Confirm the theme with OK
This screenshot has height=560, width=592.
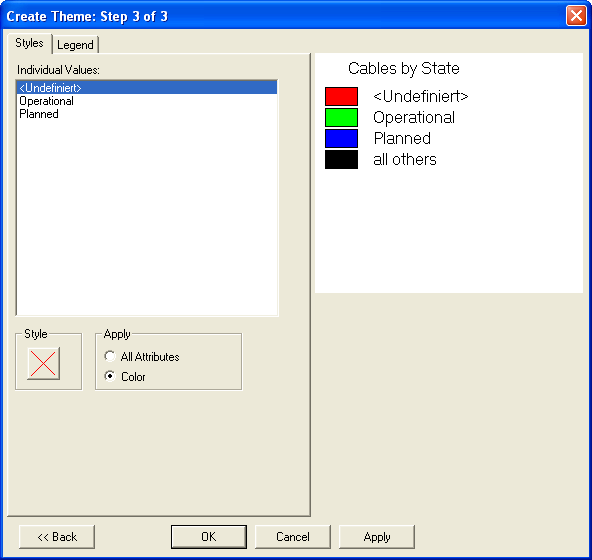(x=209, y=537)
